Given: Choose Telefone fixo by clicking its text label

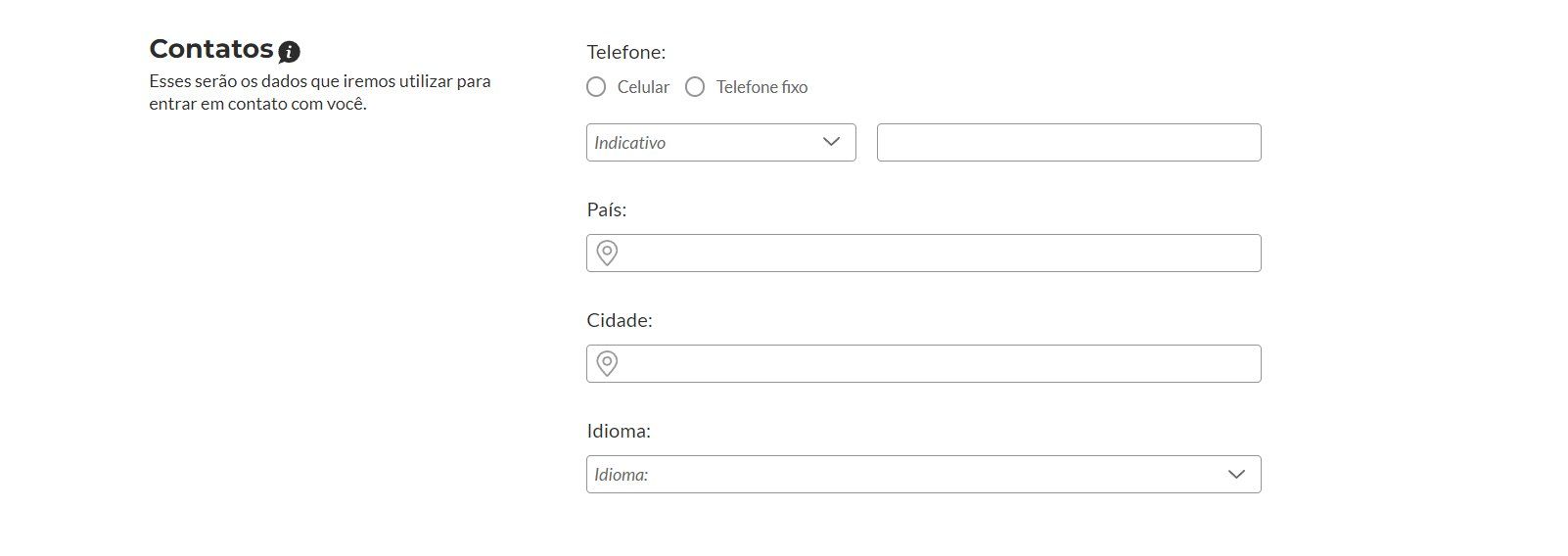Looking at the screenshot, I should coord(761,87).
